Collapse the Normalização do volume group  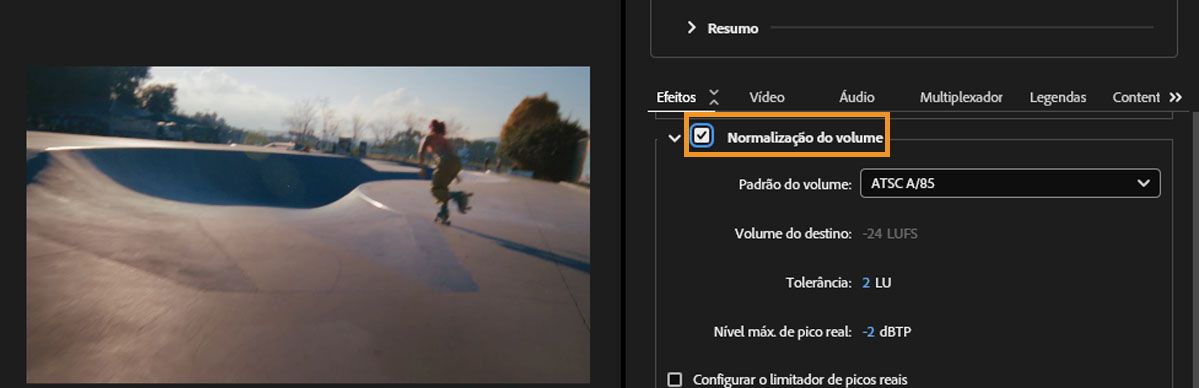[674, 139]
